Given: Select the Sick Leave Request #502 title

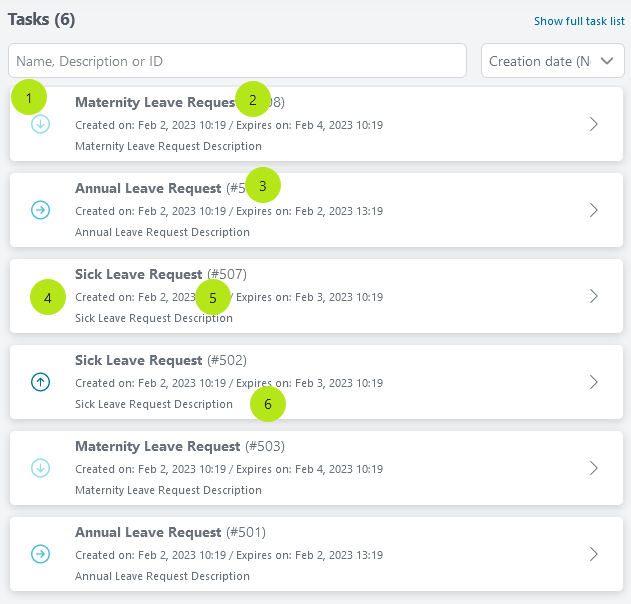Looking at the screenshot, I should 139,360.
